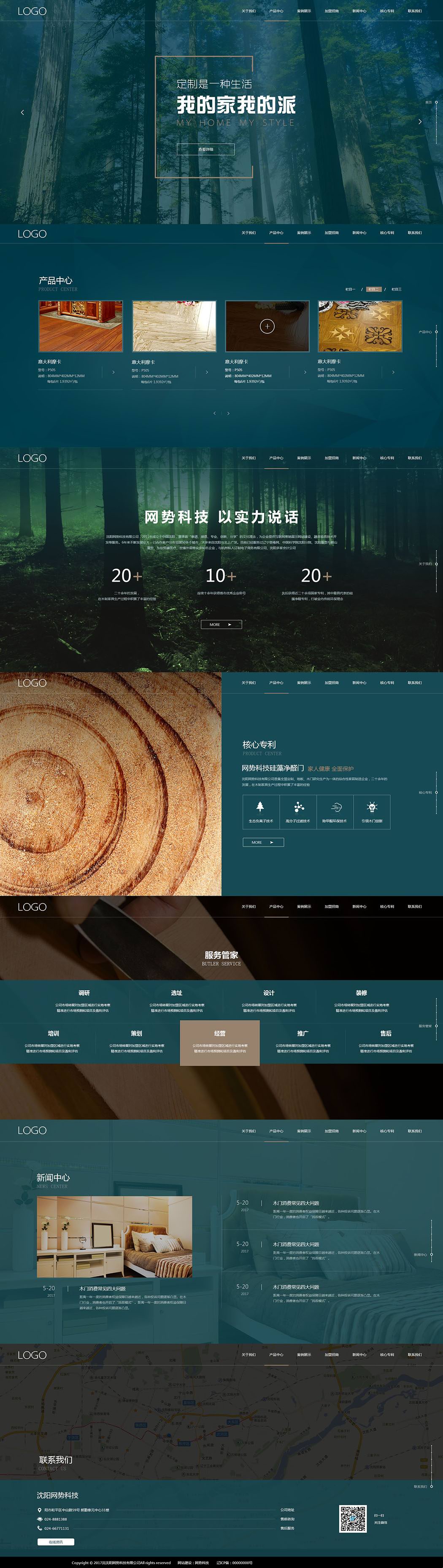Open the red wood floor product thumbnail

[81, 326]
